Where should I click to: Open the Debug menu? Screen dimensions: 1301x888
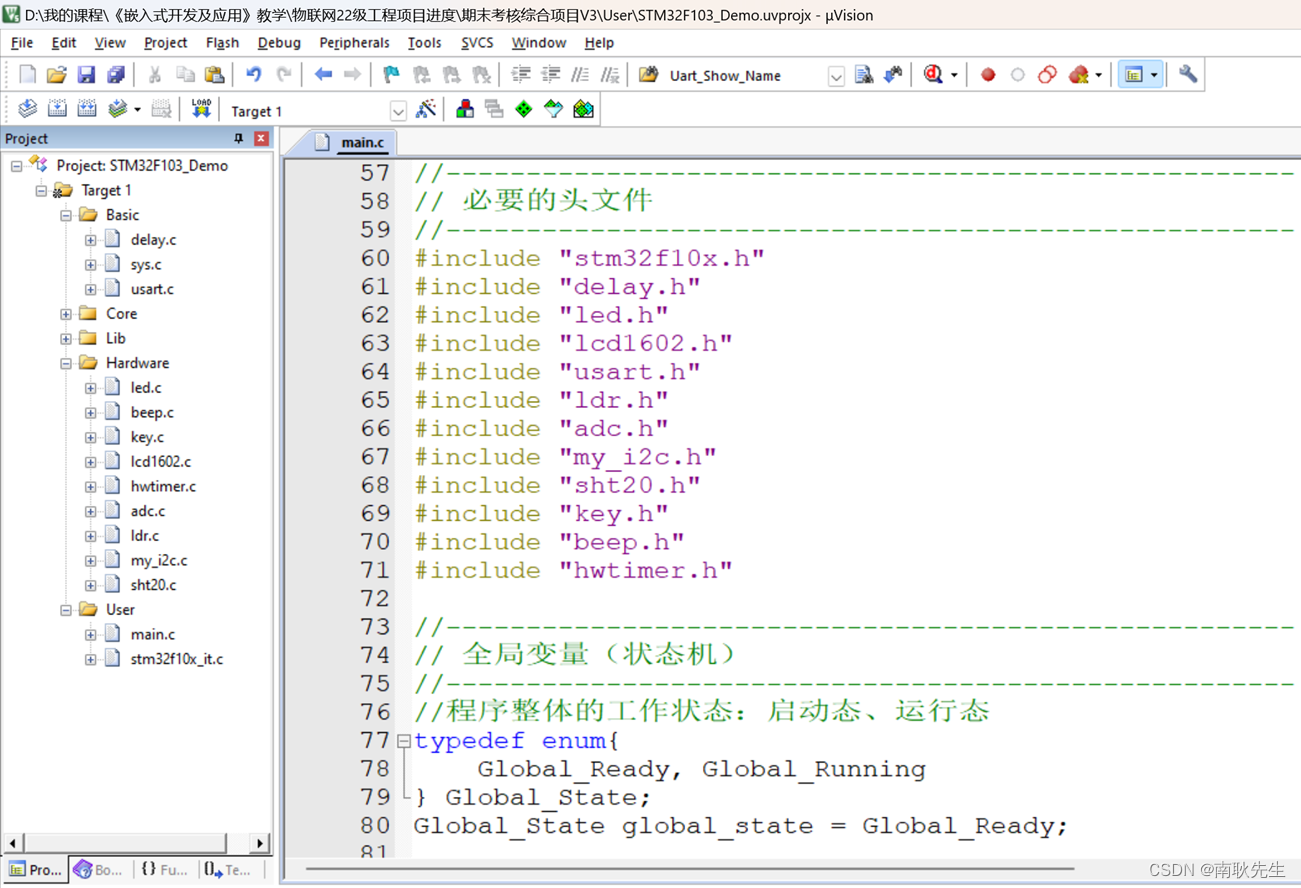[279, 43]
